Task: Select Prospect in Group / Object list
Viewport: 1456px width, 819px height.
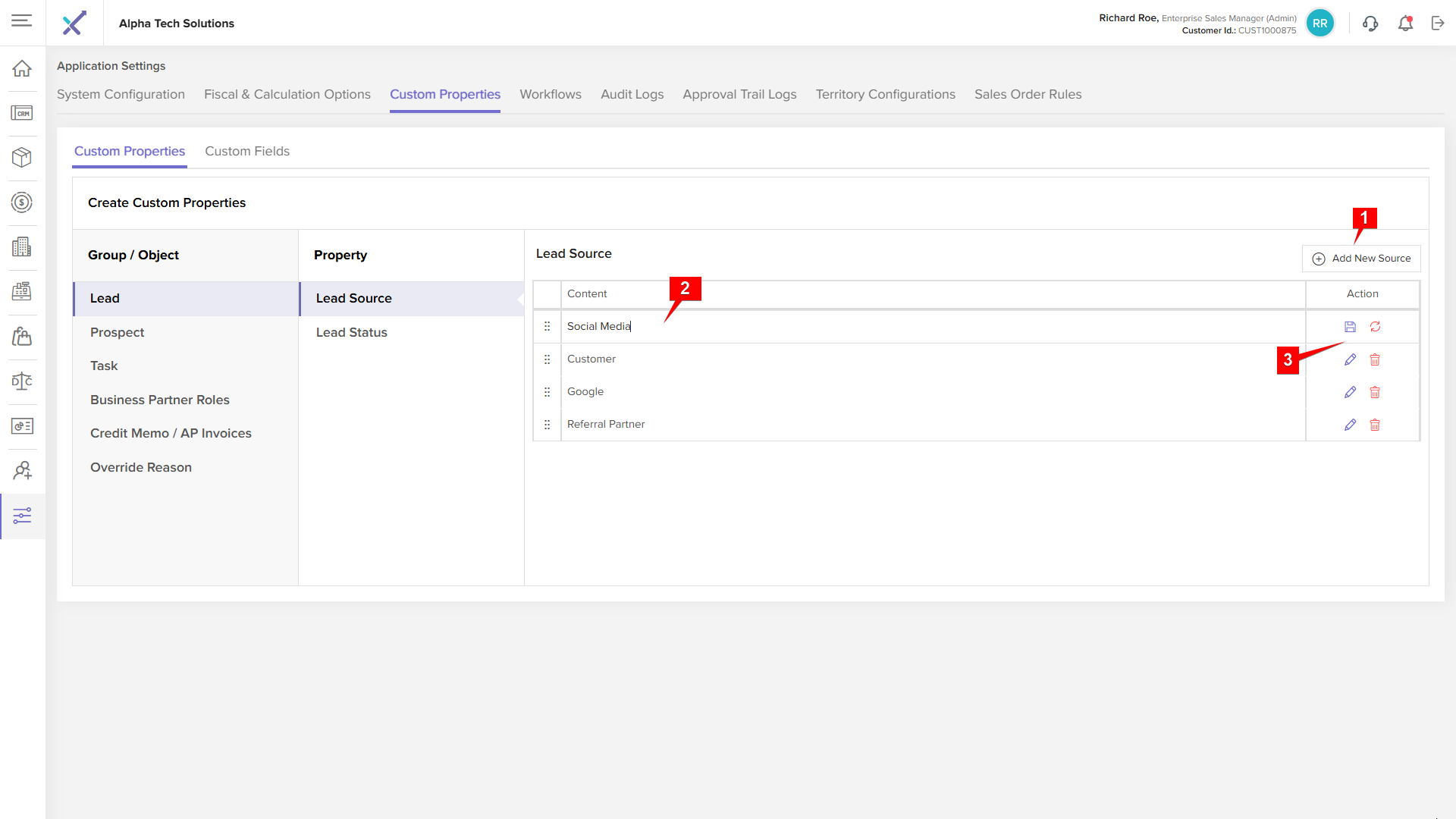Action: click(117, 332)
